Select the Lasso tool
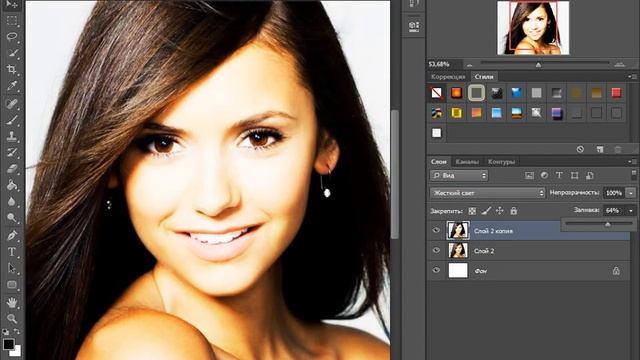 click(x=12, y=37)
